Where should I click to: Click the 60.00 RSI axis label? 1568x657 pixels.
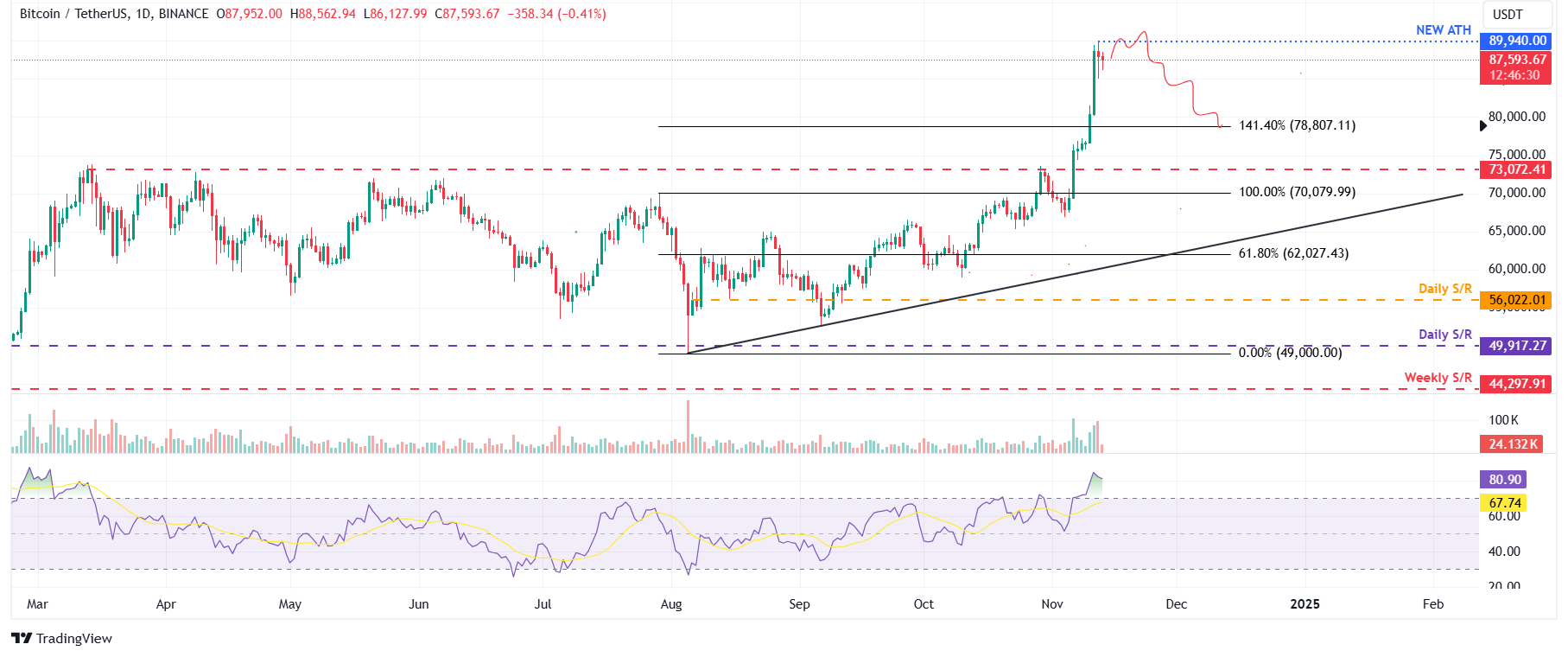click(x=1504, y=516)
